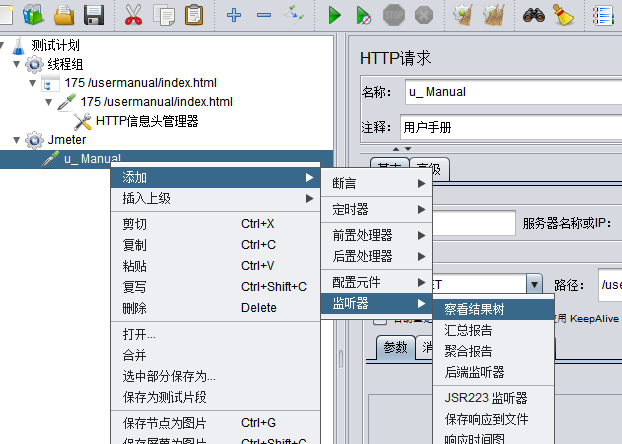The width and height of the screenshot is (622, 444).
Task: Open the 配置元件 submenu
Action: coord(376,283)
